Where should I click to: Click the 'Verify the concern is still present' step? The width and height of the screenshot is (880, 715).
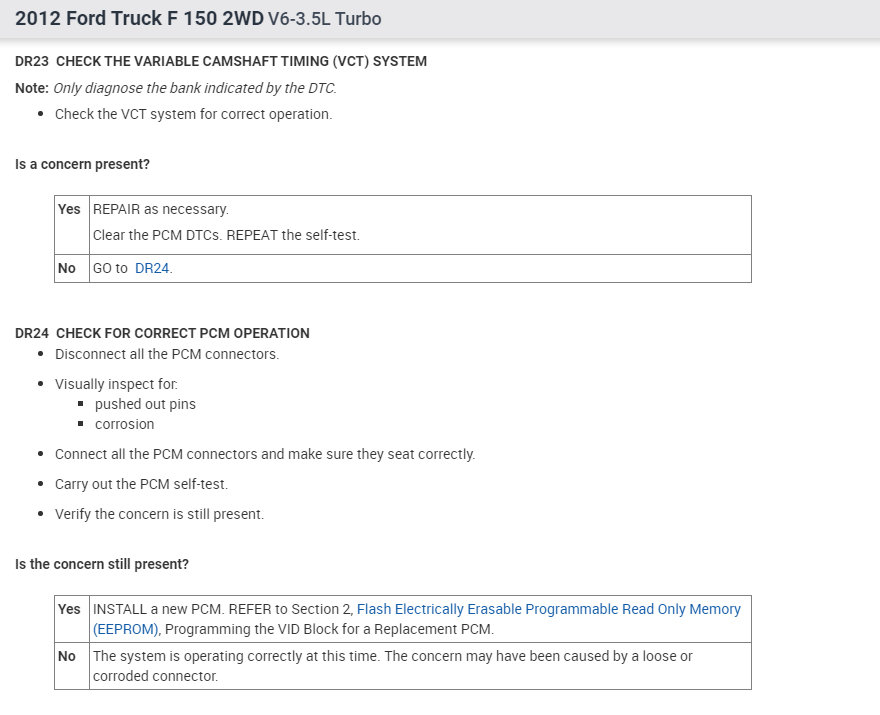tap(159, 514)
